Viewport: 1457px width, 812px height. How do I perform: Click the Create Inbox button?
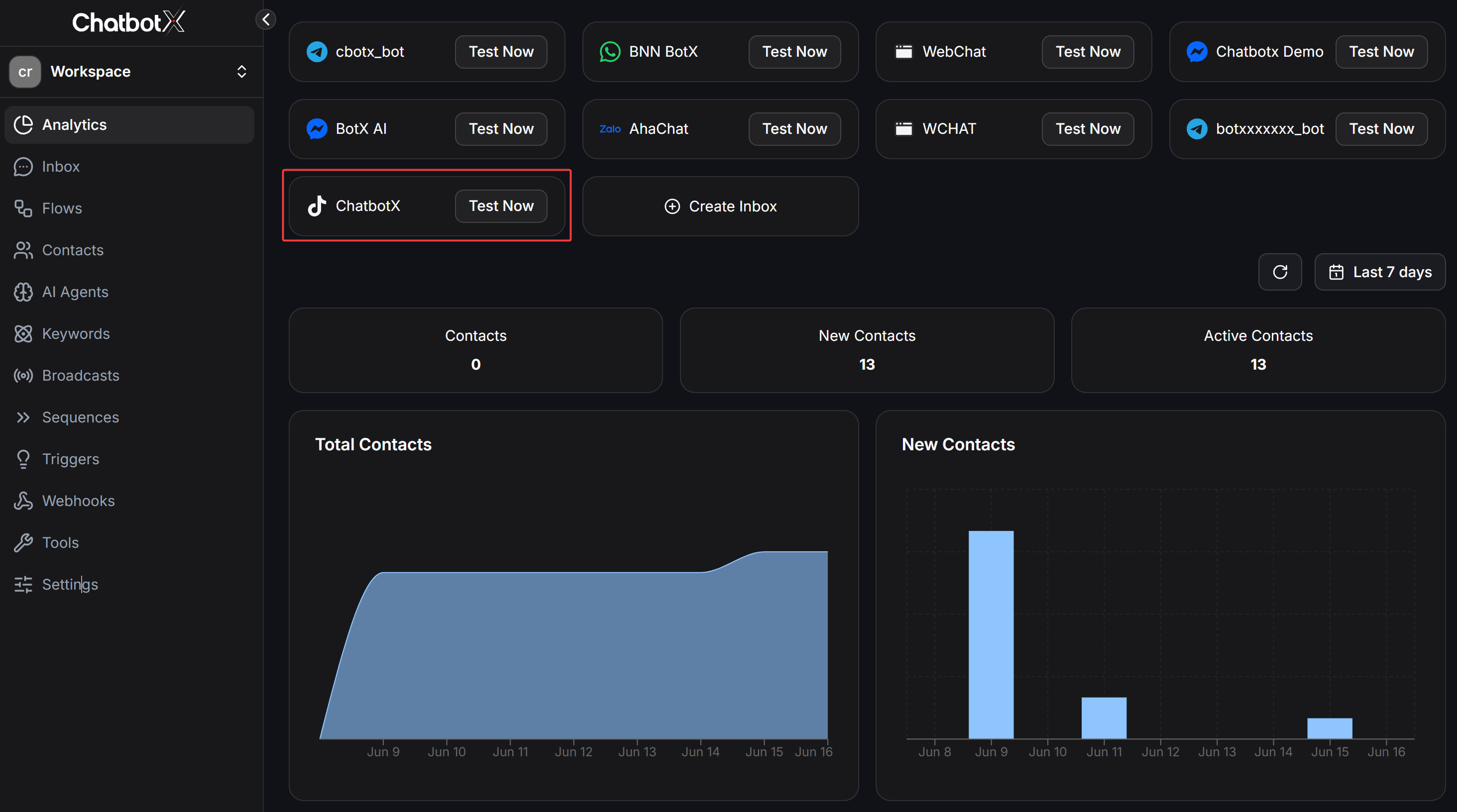(720, 206)
